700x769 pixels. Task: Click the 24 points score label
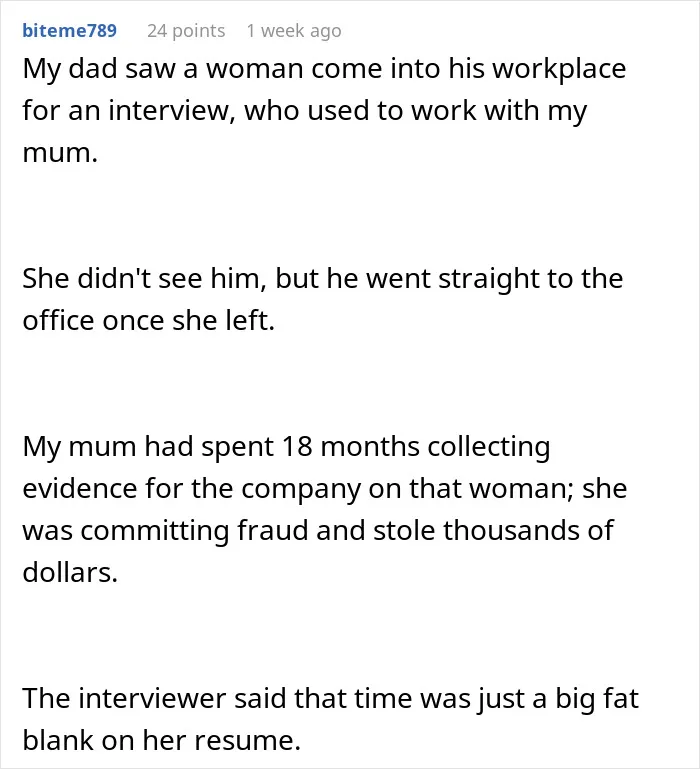point(186,30)
